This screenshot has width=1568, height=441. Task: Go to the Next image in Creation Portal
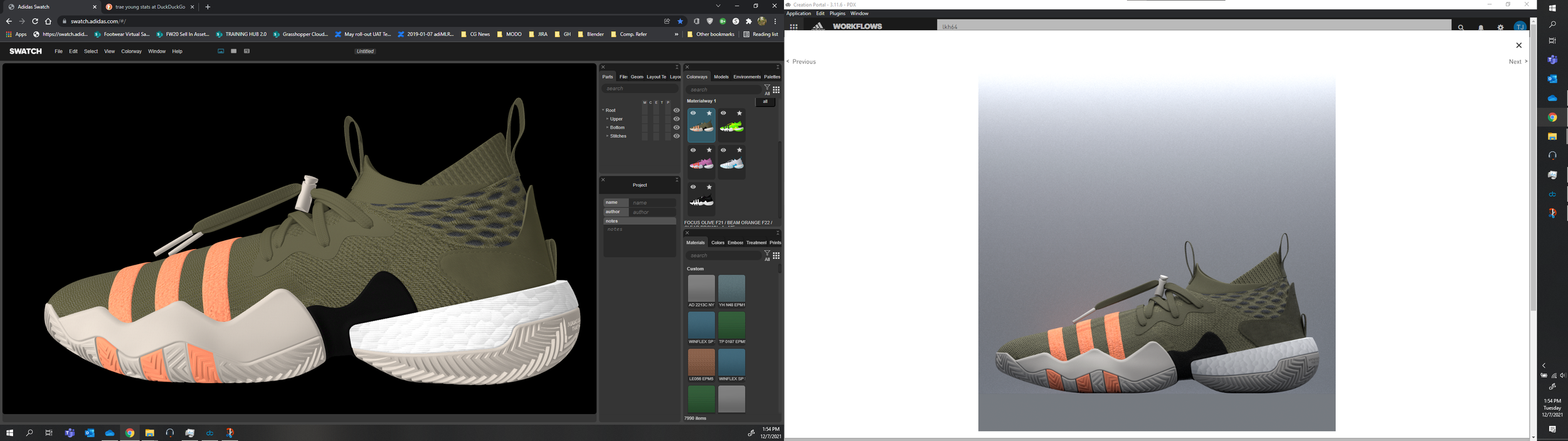point(1518,61)
